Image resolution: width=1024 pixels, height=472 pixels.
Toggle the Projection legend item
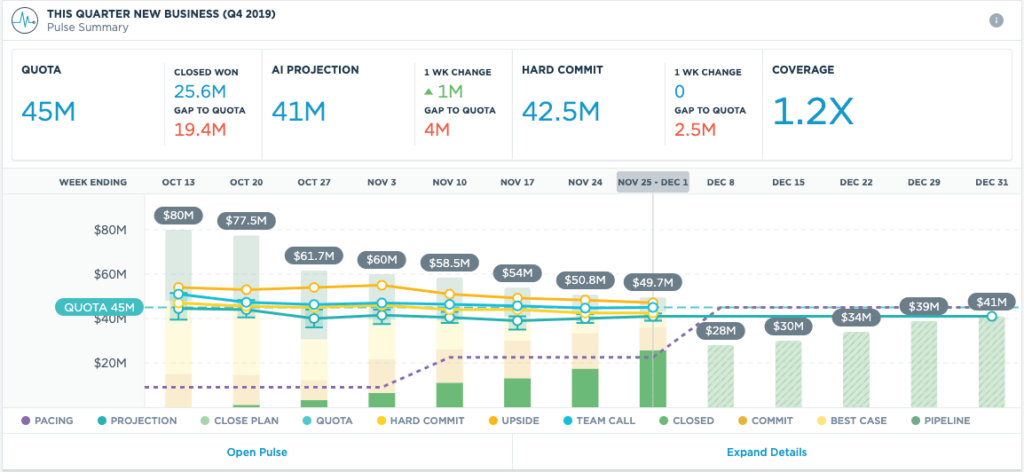tap(135, 420)
